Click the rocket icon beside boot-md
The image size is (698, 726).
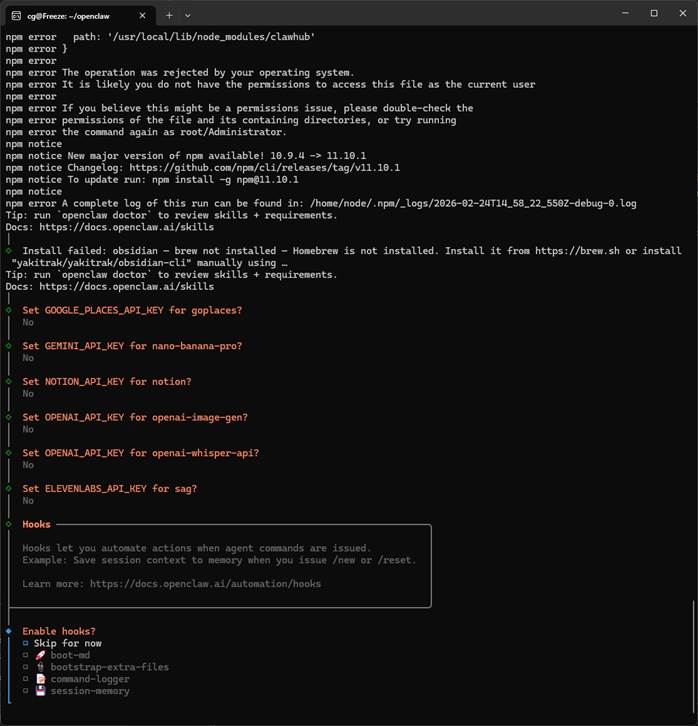pyautogui.click(x=40, y=655)
